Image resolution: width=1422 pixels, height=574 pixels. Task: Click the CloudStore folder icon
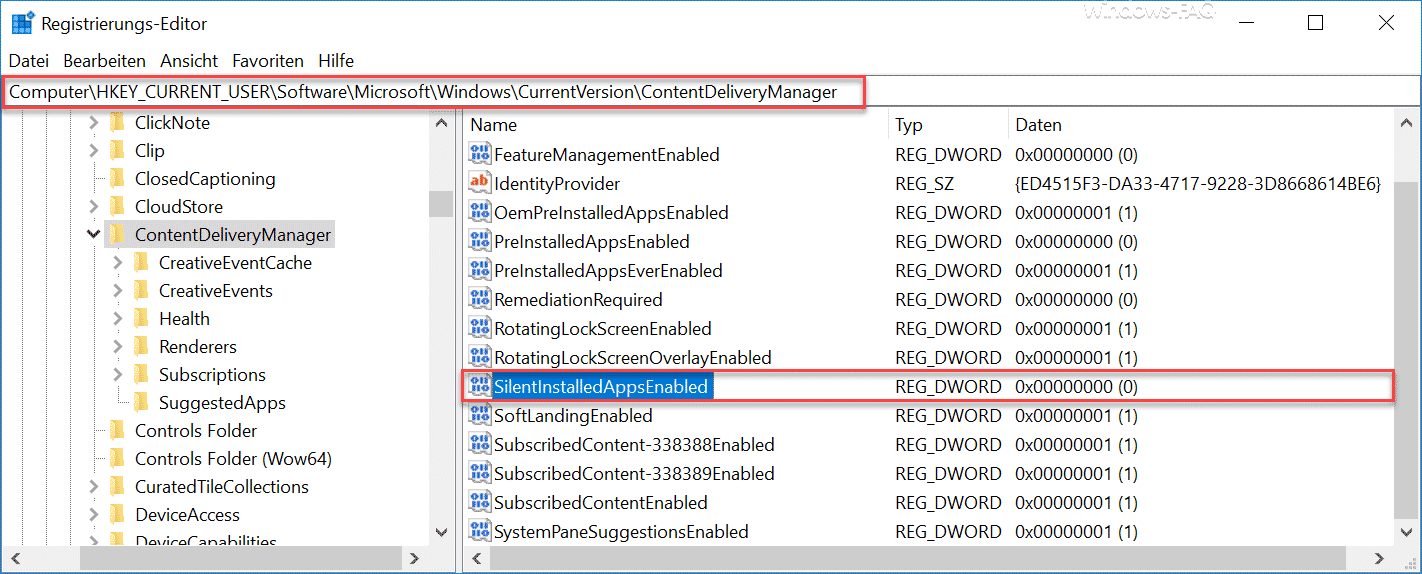[x=117, y=207]
